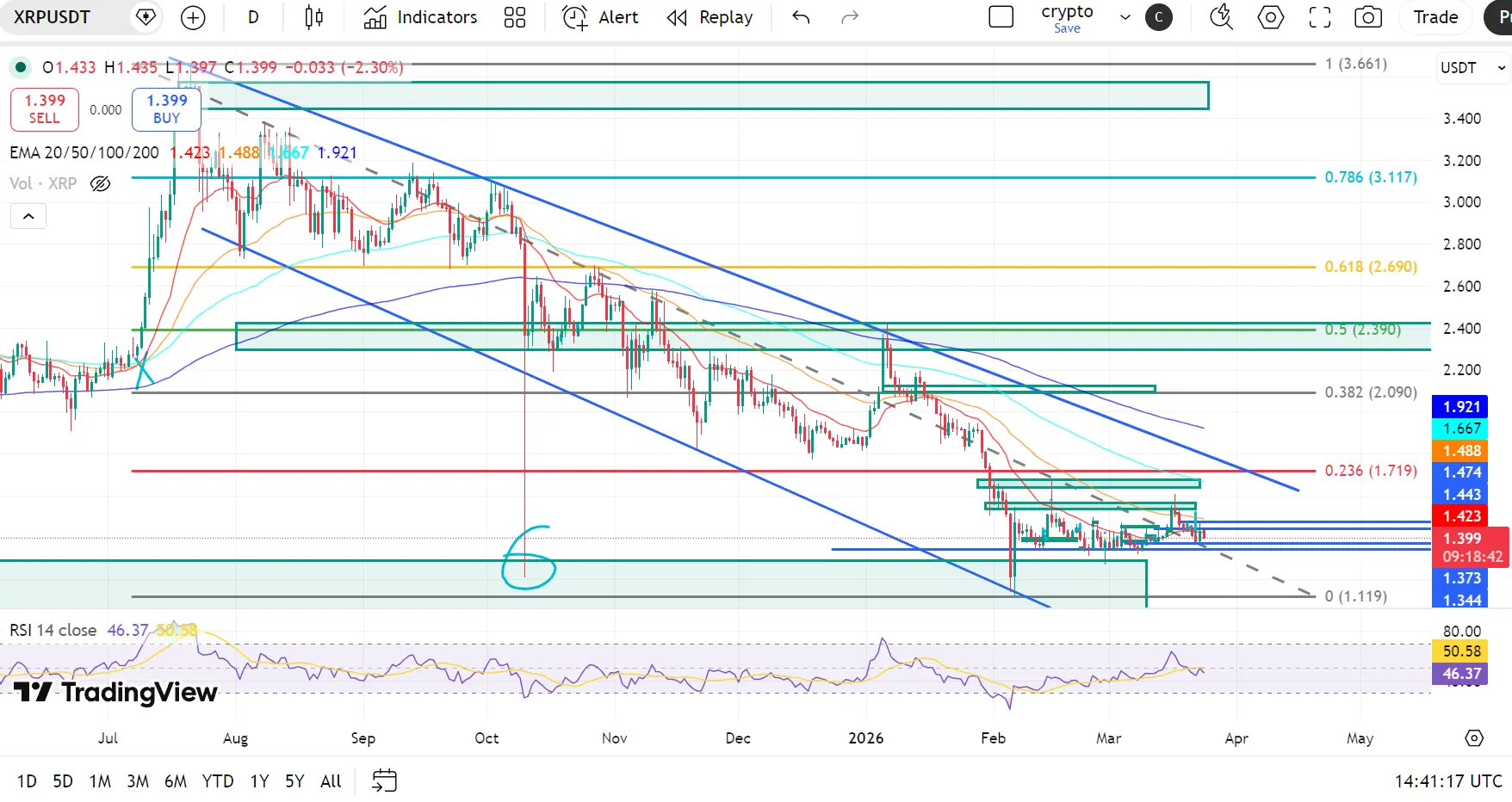1512x802 pixels.
Task: Switch to the YTD date range
Action: click(x=218, y=781)
